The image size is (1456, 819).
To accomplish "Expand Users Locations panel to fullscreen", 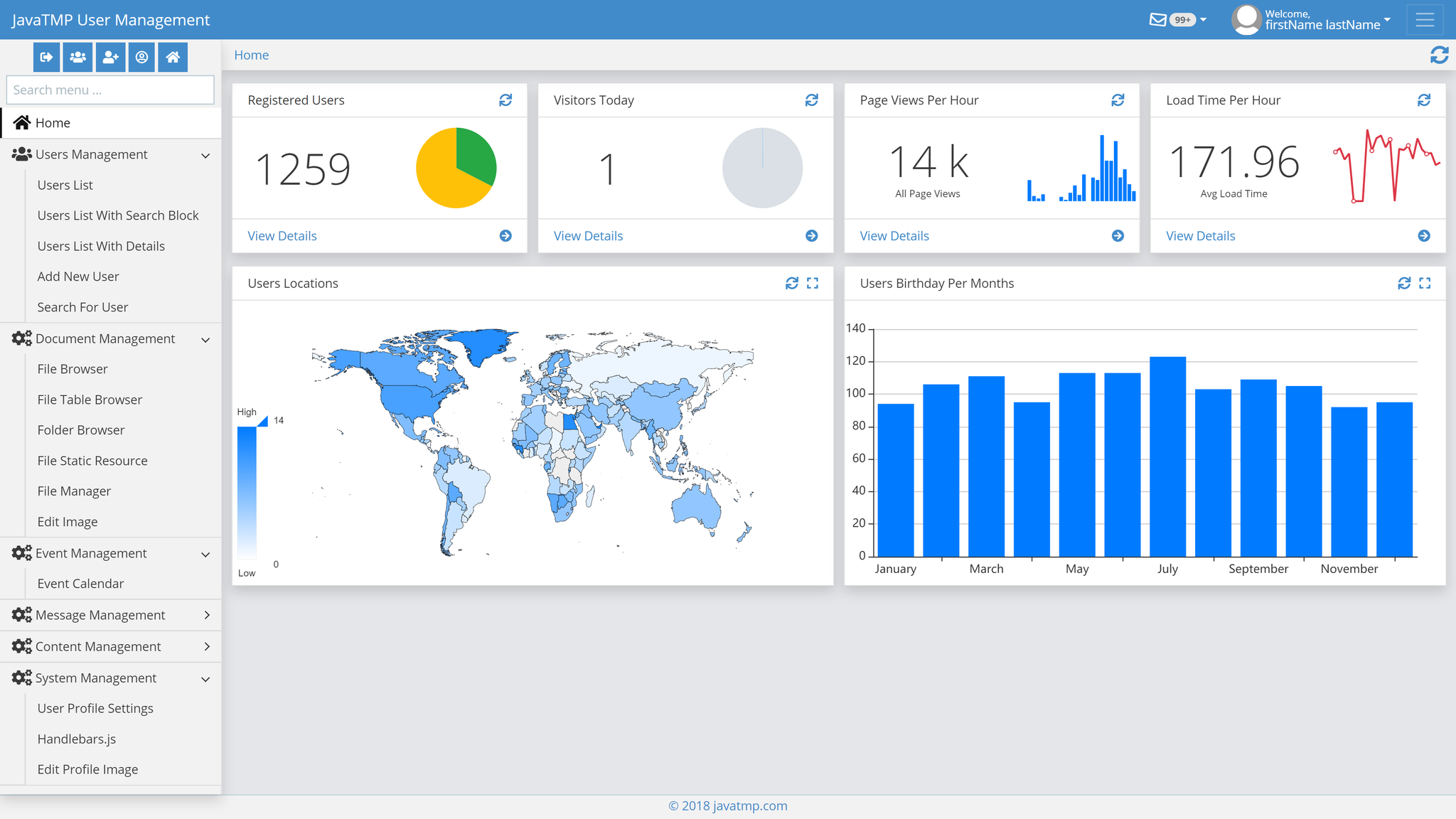I will [813, 283].
